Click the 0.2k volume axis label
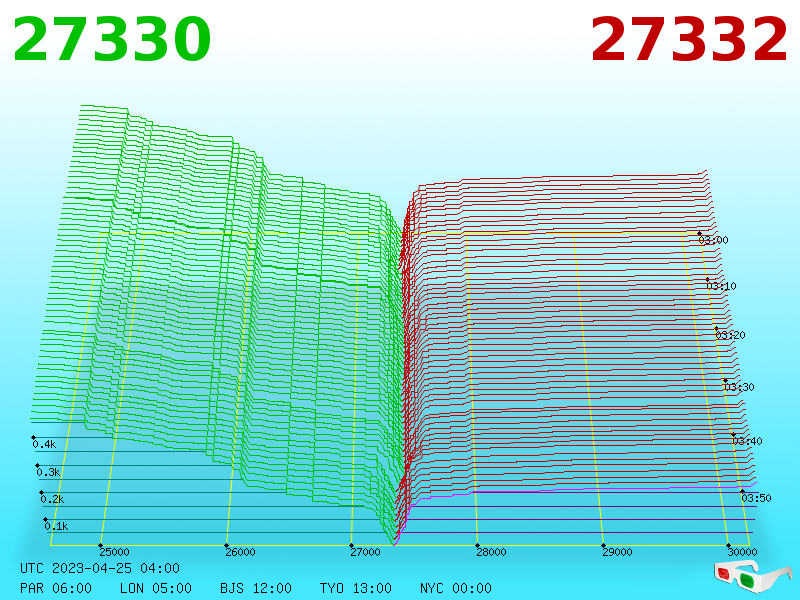This screenshot has width=800, height=600. (53, 499)
